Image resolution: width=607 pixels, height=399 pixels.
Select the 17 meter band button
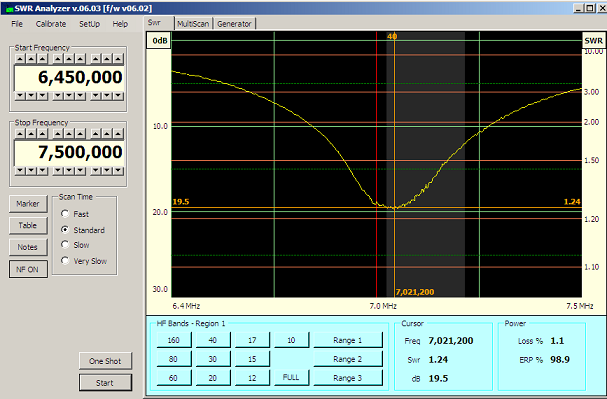(x=252, y=340)
